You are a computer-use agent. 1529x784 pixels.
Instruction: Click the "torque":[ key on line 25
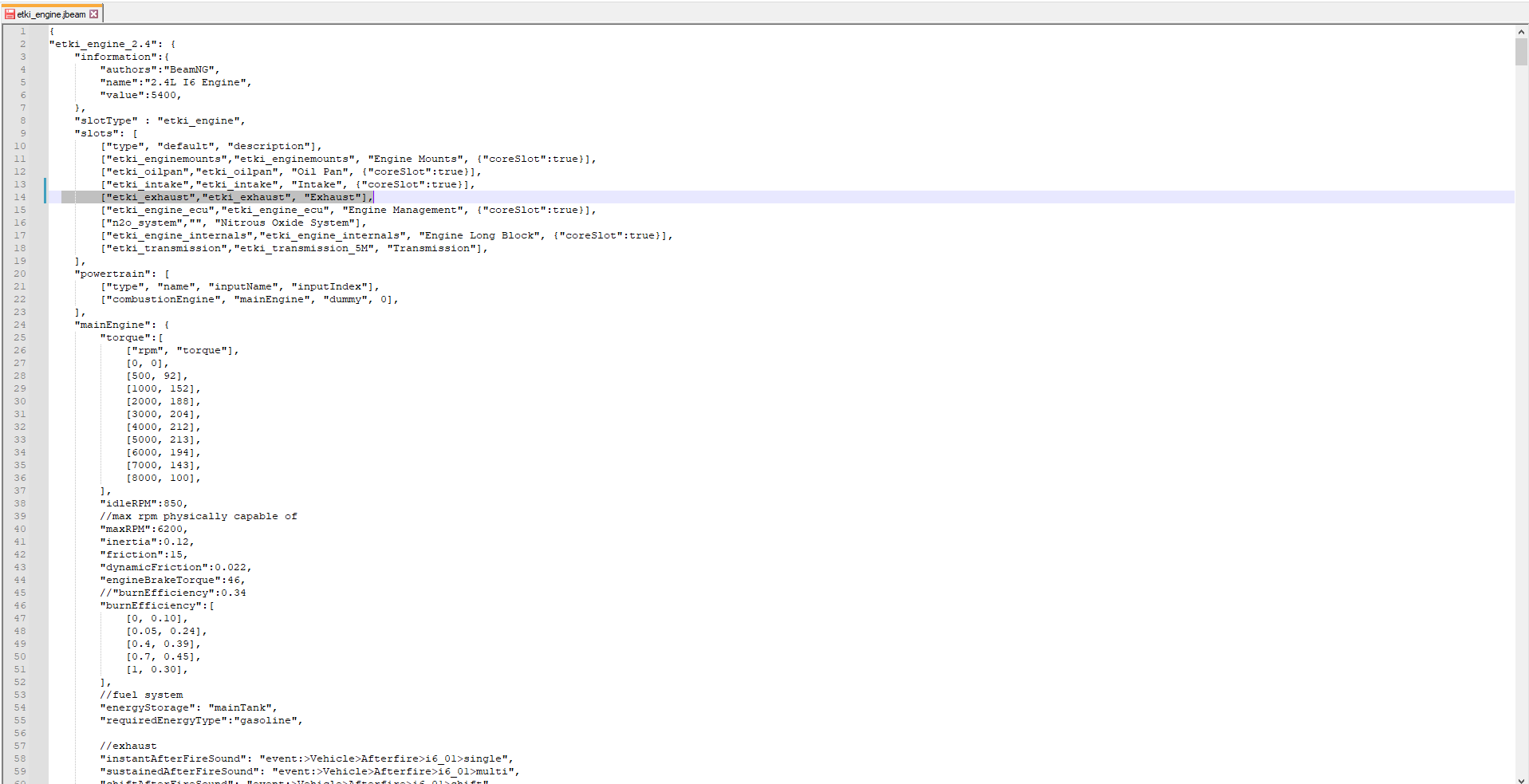pos(132,337)
